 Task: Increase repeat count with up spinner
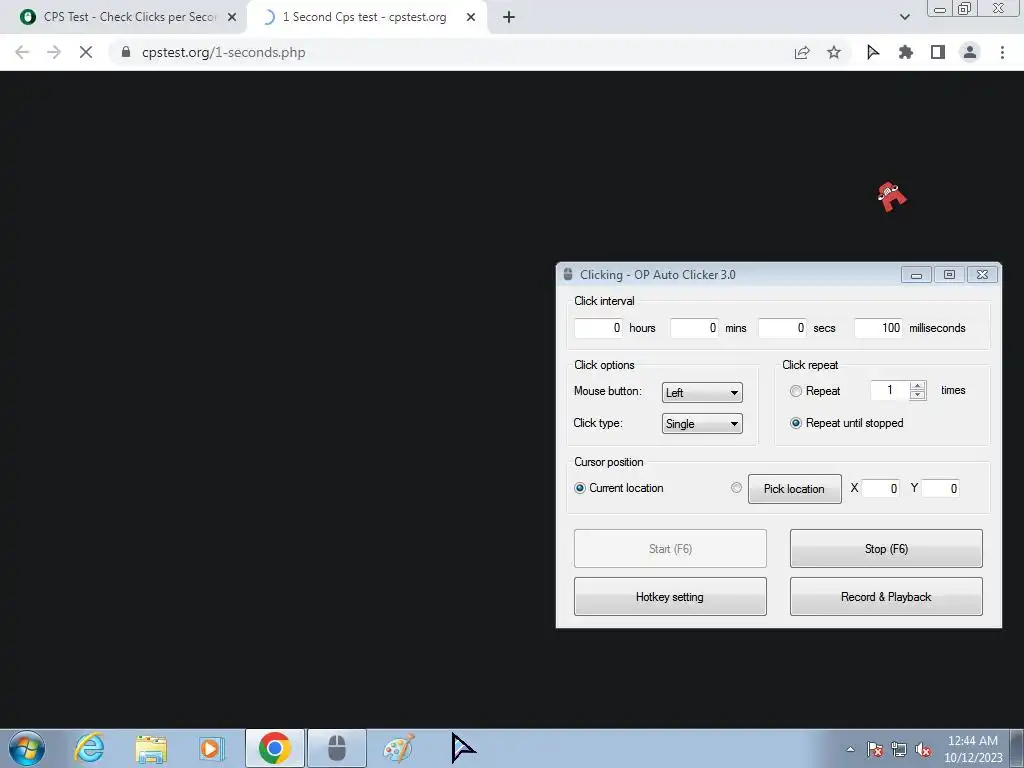click(x=918, y=386)
